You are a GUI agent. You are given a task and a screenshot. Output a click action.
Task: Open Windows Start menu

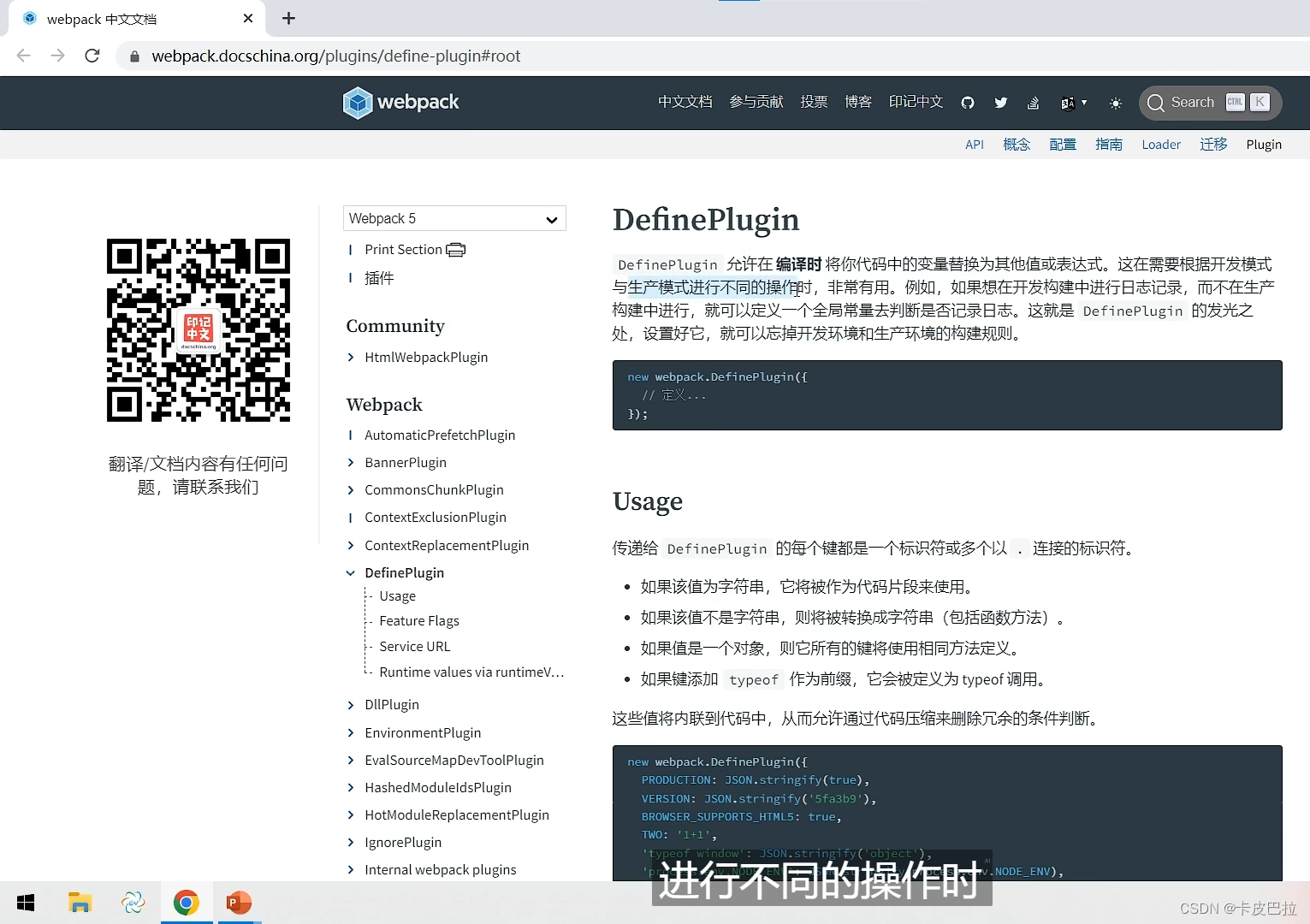click(26, 903)
